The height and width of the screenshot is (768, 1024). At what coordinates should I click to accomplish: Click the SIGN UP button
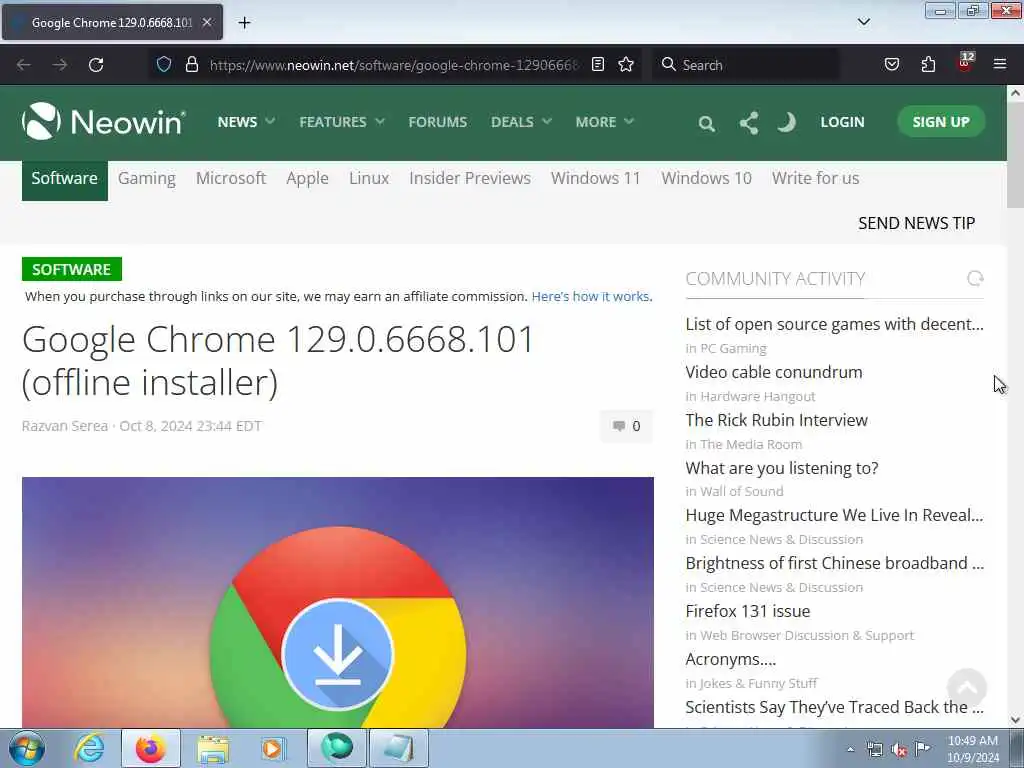click(940, 121)
